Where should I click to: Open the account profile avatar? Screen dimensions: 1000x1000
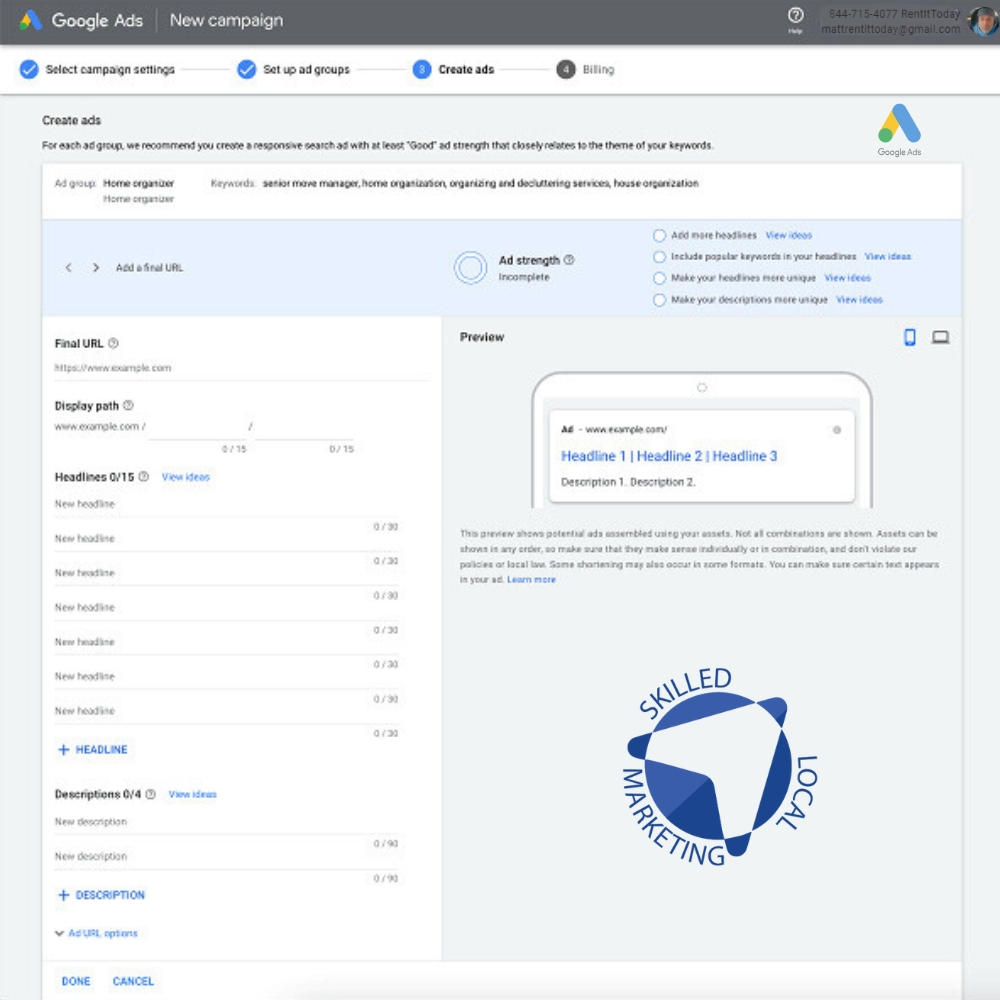[984, 21]
